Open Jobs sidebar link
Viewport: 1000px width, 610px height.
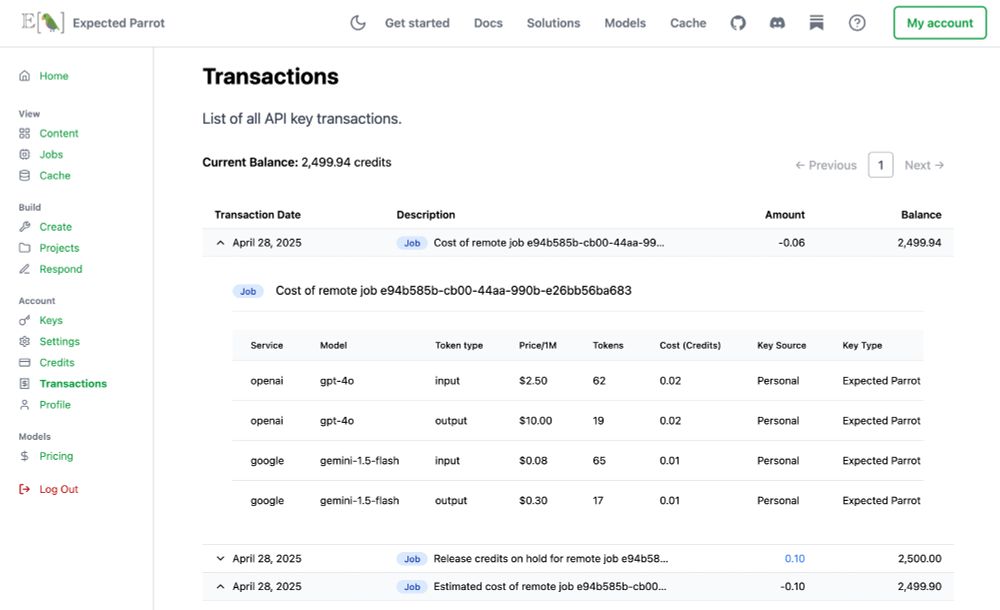[51, 154]
